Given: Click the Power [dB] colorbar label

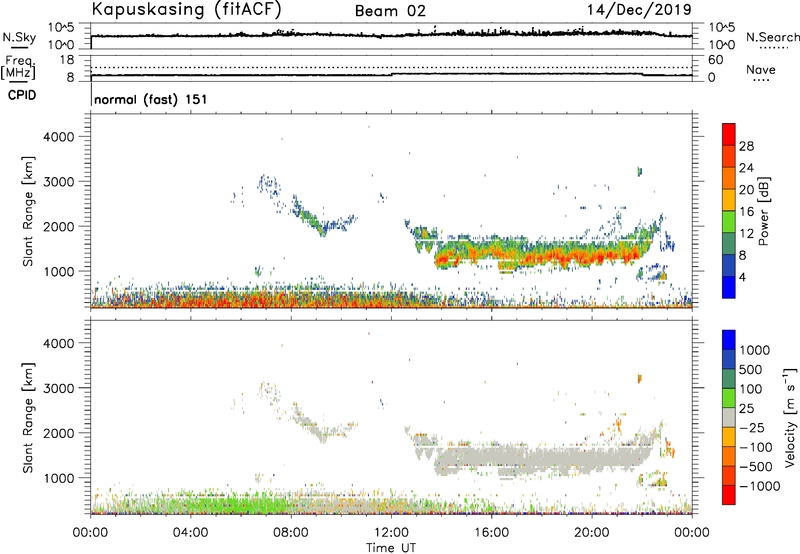Looking at the screenshot, I should pos(763,211).
